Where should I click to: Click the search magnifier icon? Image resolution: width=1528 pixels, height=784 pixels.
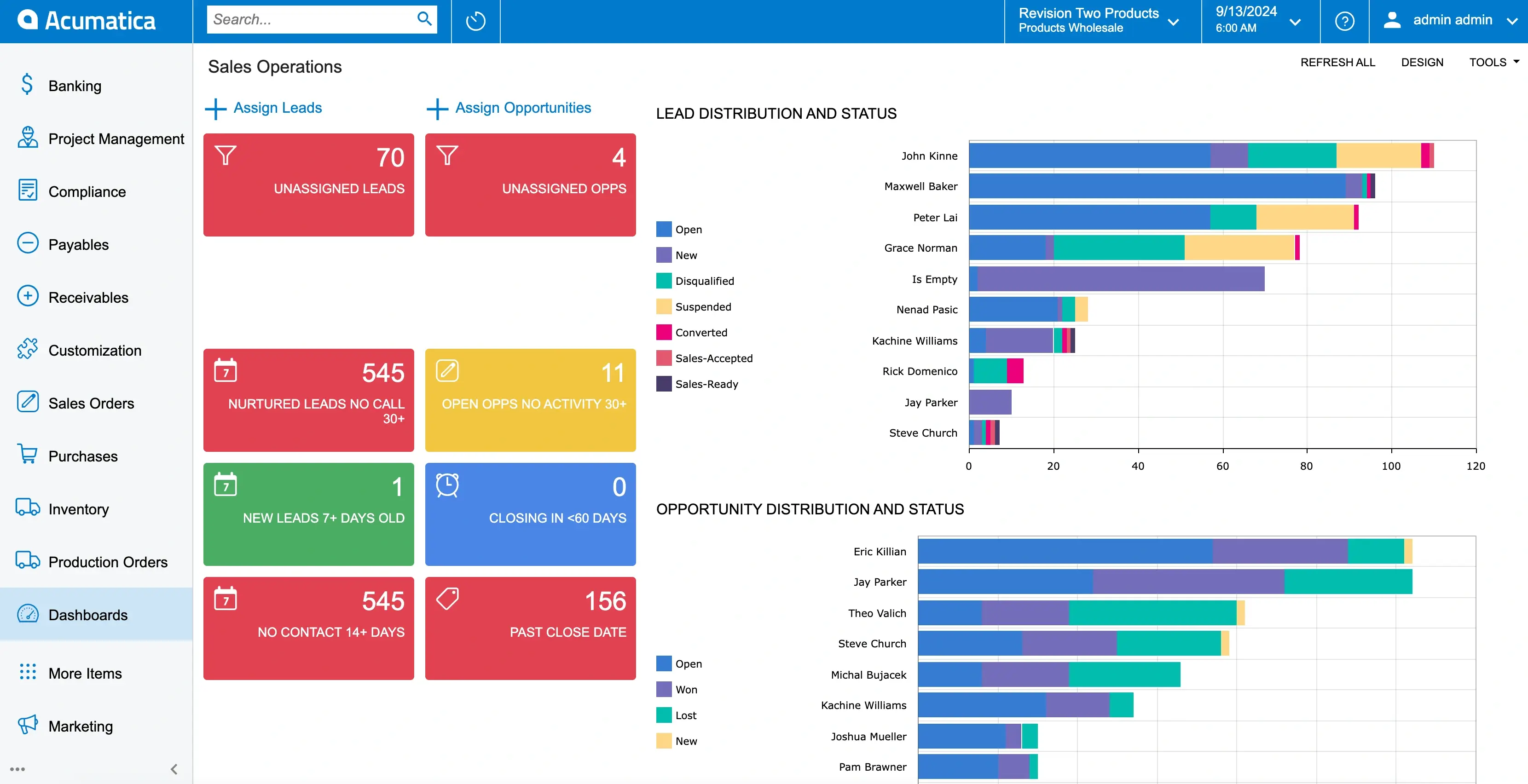[424, 19]
